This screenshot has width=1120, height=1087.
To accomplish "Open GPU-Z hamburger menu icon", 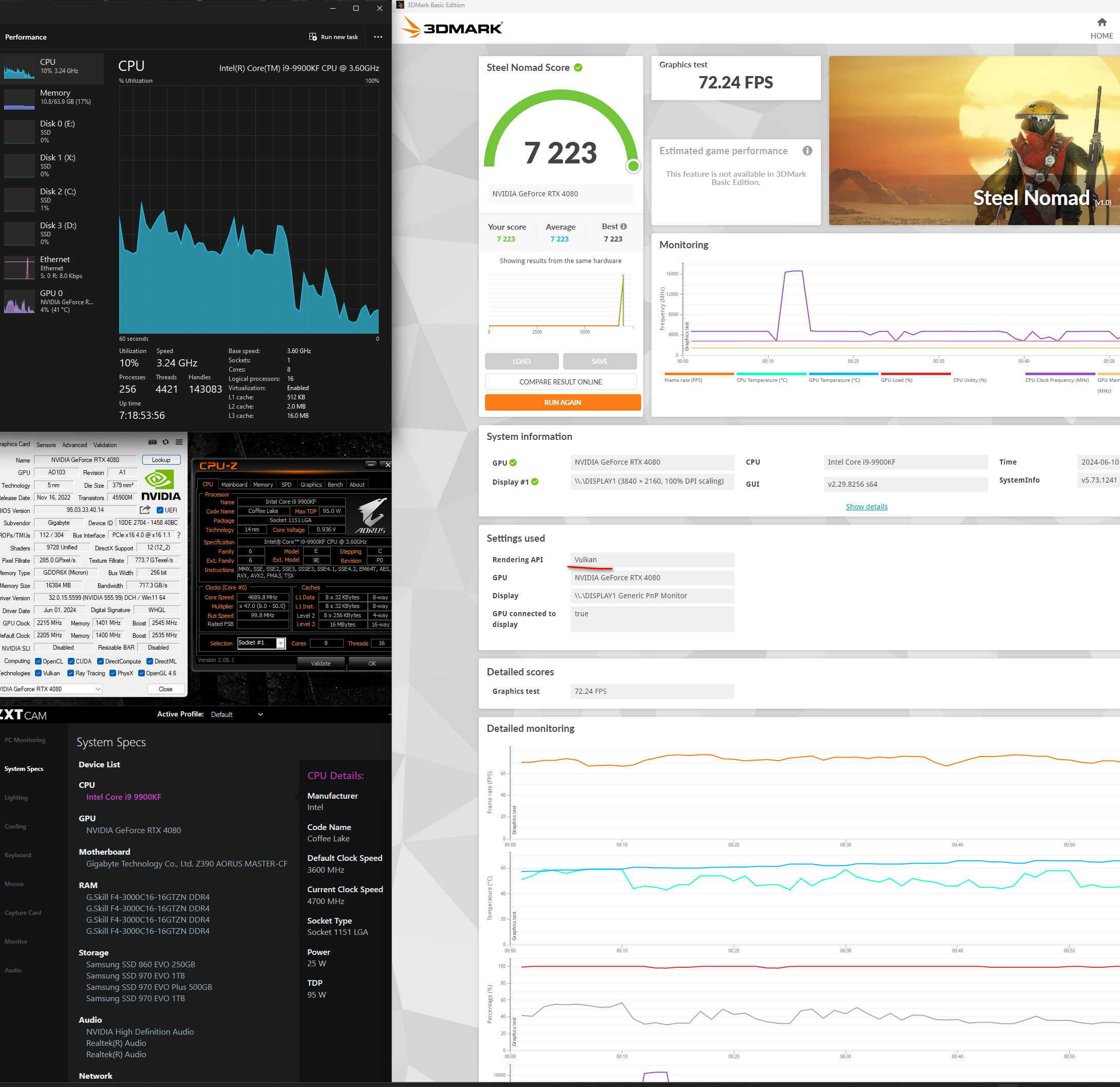I will coord(179,443).
